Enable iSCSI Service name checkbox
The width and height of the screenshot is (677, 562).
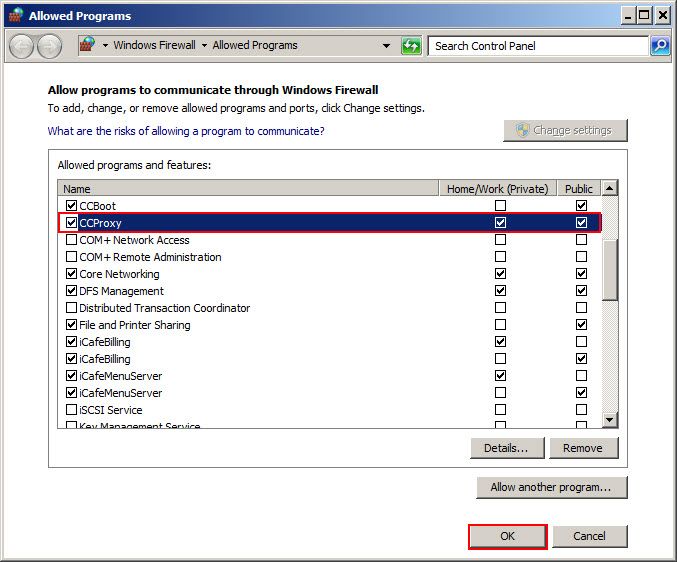click(71, 410)
